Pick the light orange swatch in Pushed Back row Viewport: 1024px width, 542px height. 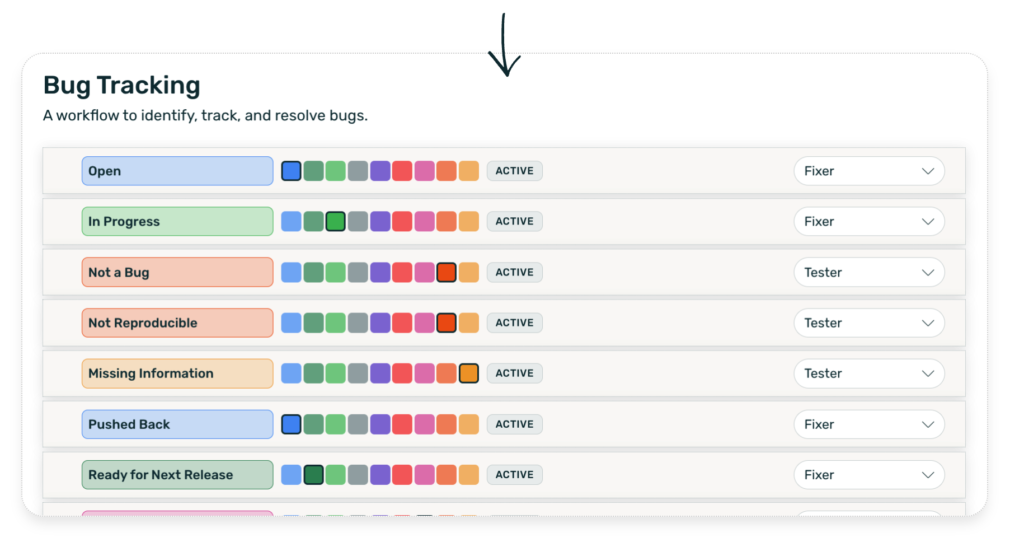pos(468,424)
